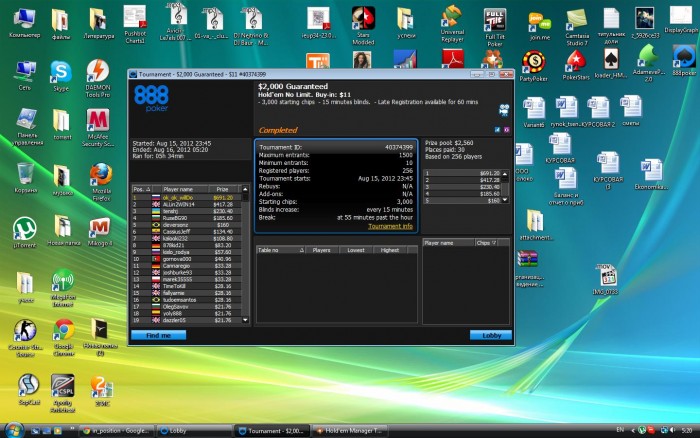Click the movie camera icon in tournament header
Viewport: 700px width, 438px height.
(x=505, y=108)
